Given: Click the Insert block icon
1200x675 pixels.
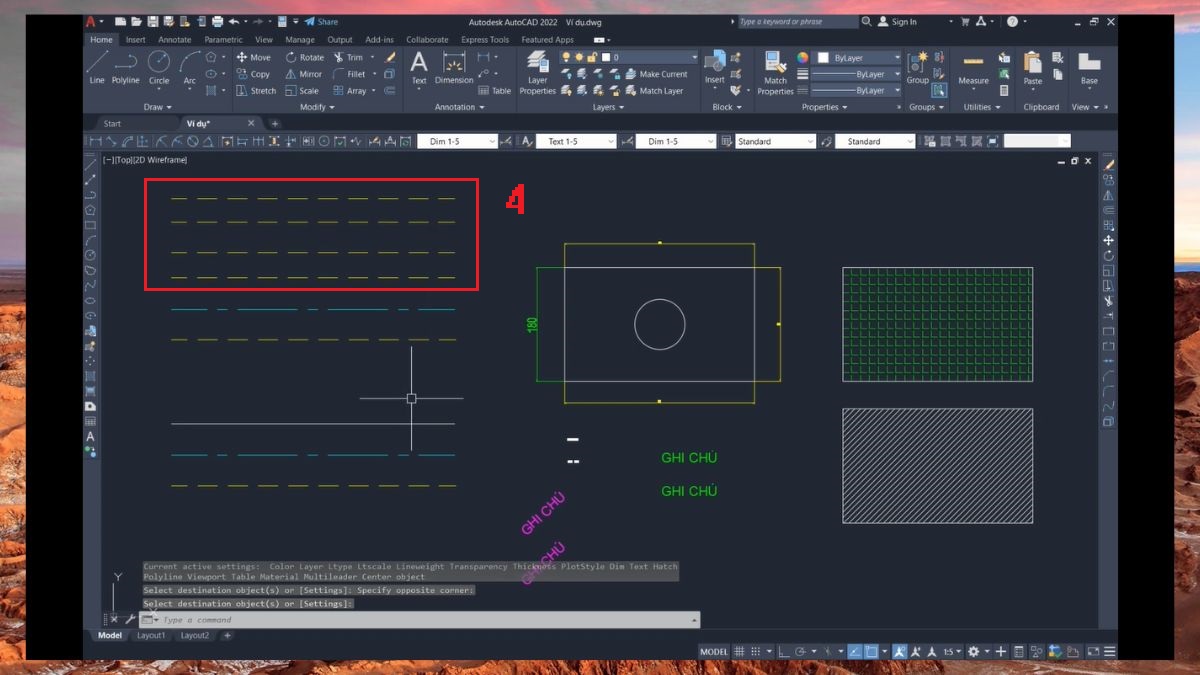Looking at the screenshot, I should [x=714, y=67].
